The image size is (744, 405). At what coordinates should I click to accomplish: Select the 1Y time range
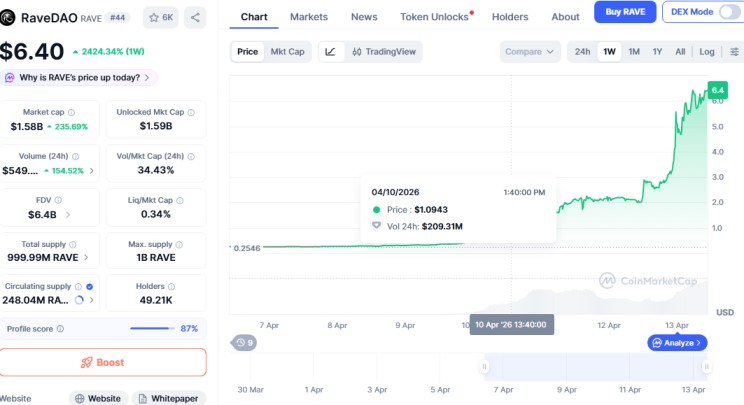click(x=657, y=52)
